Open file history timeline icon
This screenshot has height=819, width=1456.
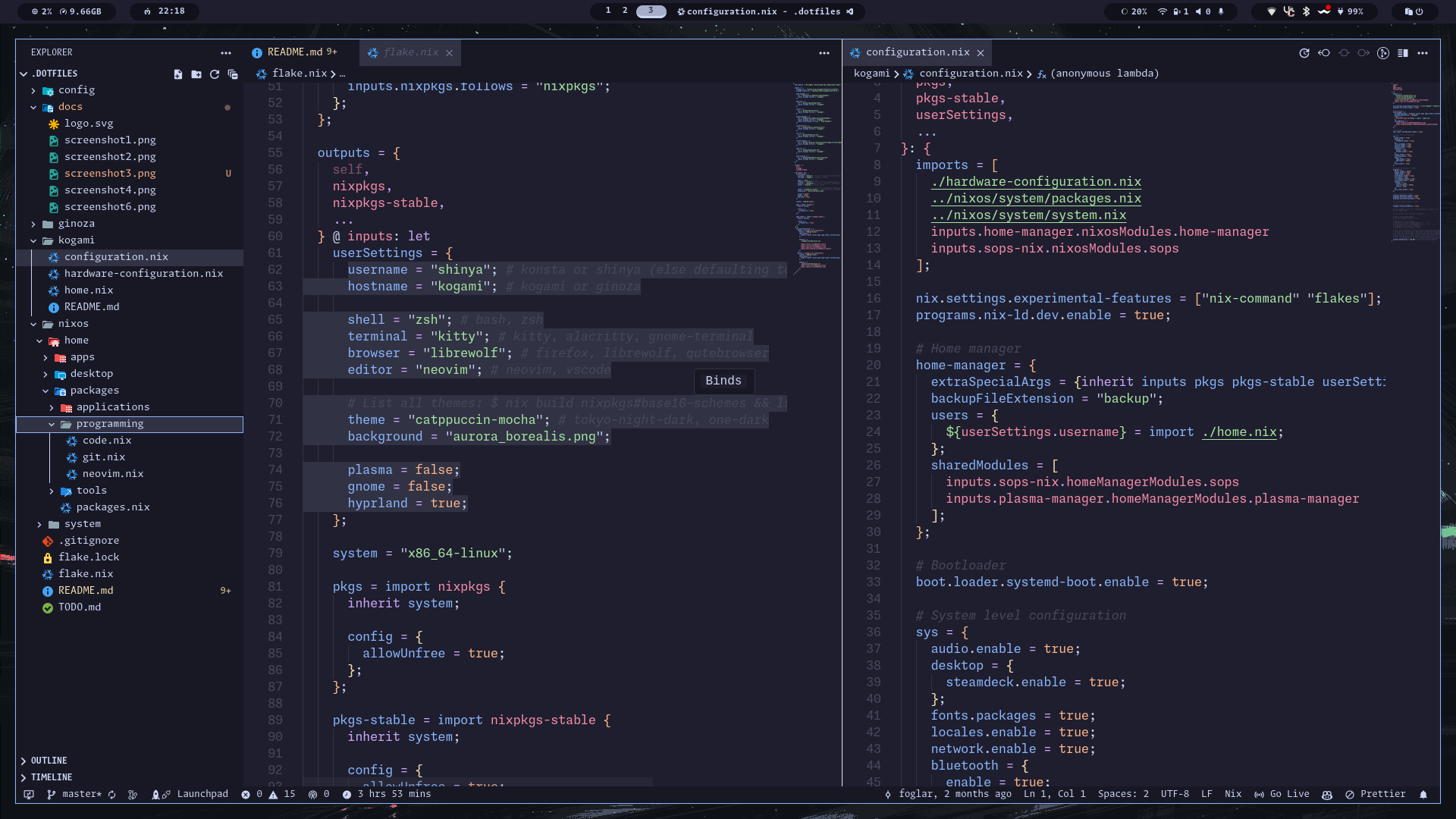tap(1304, 53)
